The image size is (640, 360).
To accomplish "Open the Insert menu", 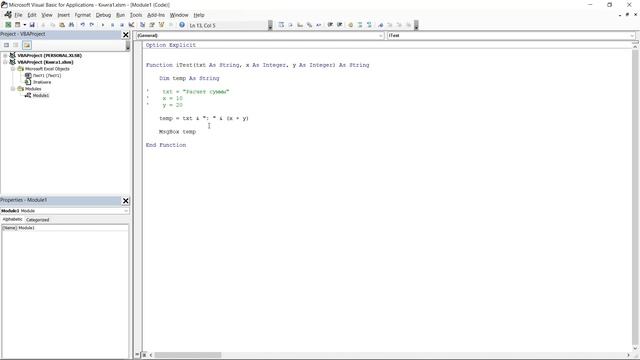I will pos(63,15).
